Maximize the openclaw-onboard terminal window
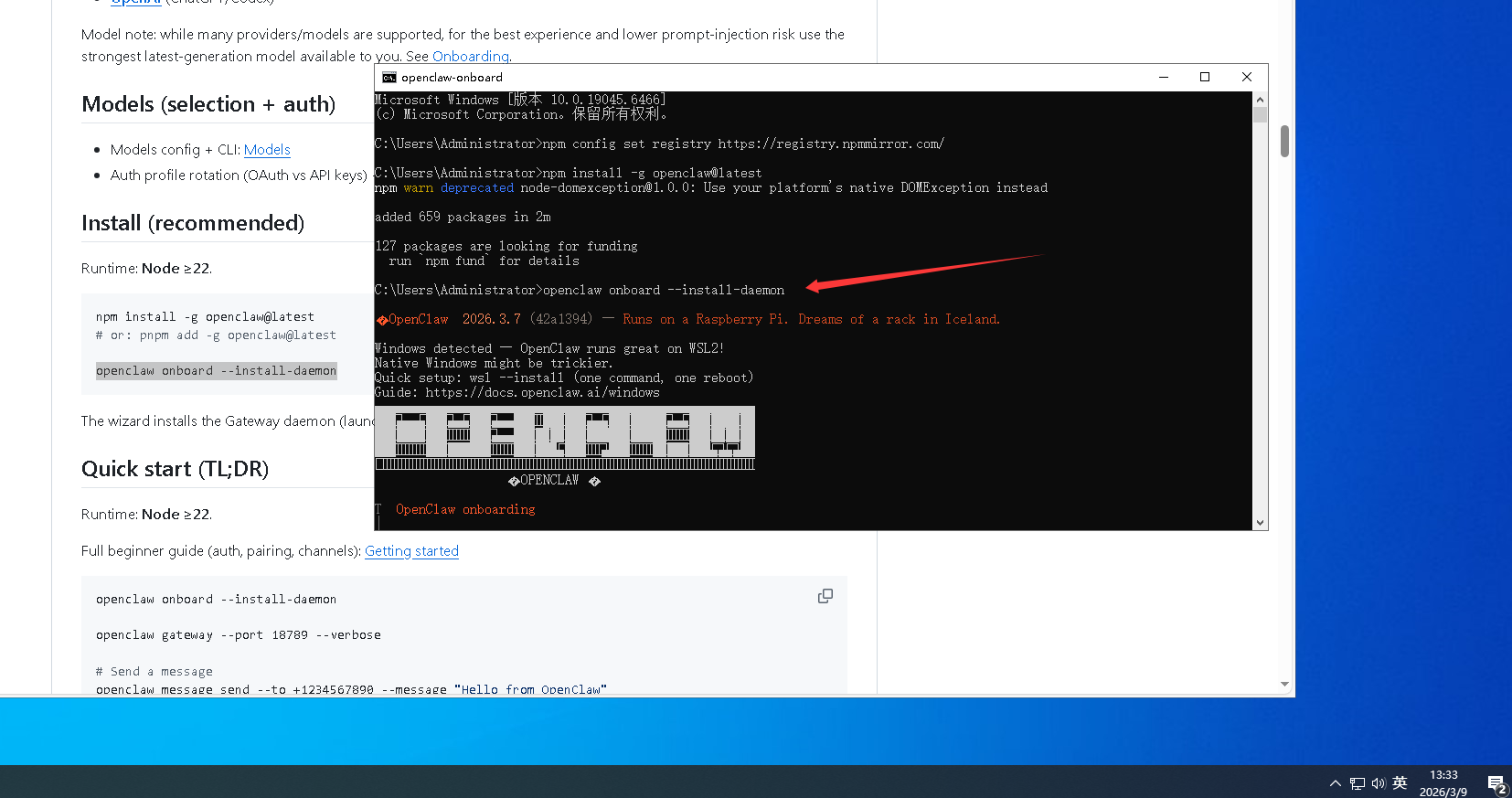The width and height of the screenshot is (1512, 798). (x=1205, y=78)
